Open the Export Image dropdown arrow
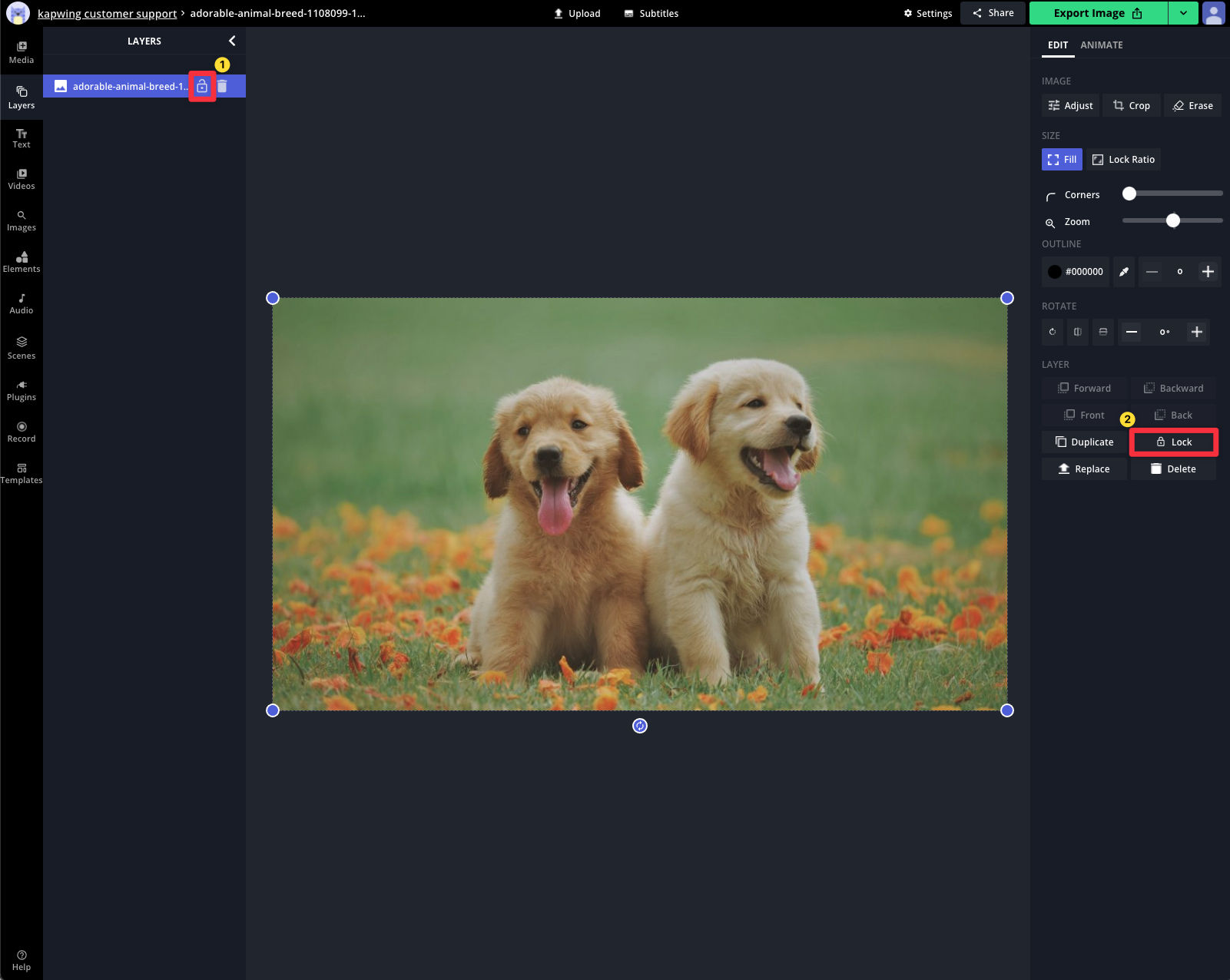1230x980 pixels. click(1183, 13)
